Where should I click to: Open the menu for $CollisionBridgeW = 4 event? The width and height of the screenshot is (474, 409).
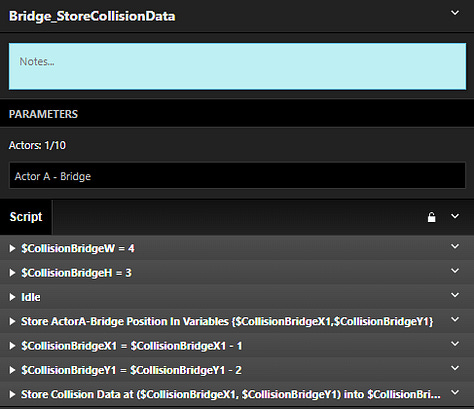pos(455,246)
